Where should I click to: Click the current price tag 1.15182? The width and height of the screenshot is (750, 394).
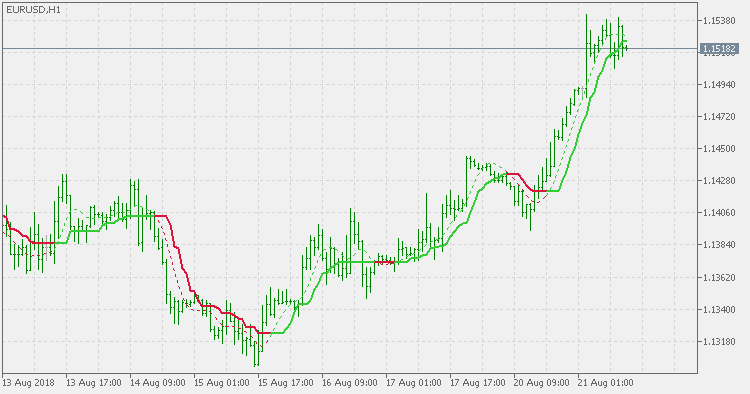click(x=720, y=48)
